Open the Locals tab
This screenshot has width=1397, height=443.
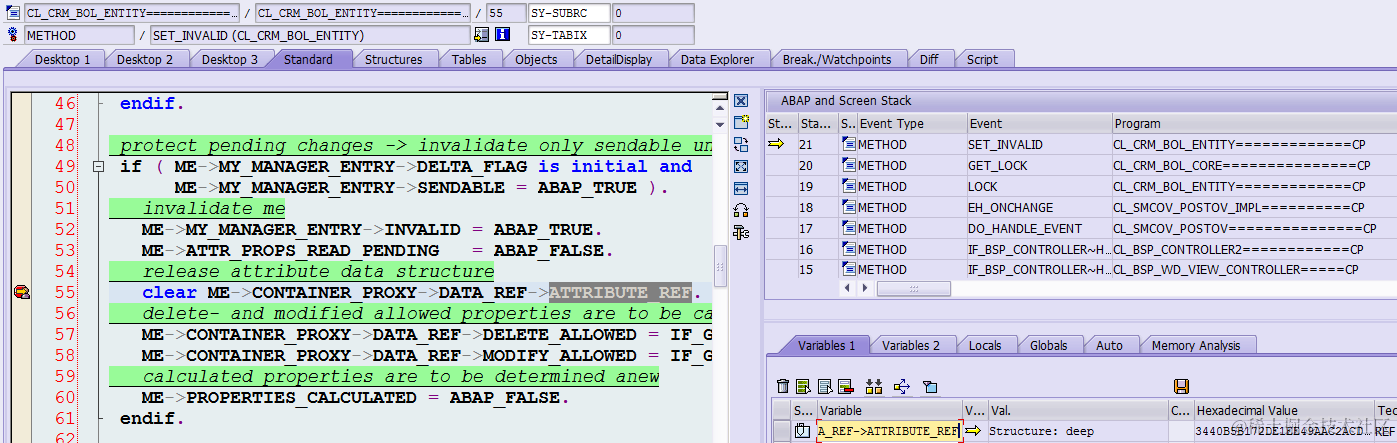click(x=985, y=345)
